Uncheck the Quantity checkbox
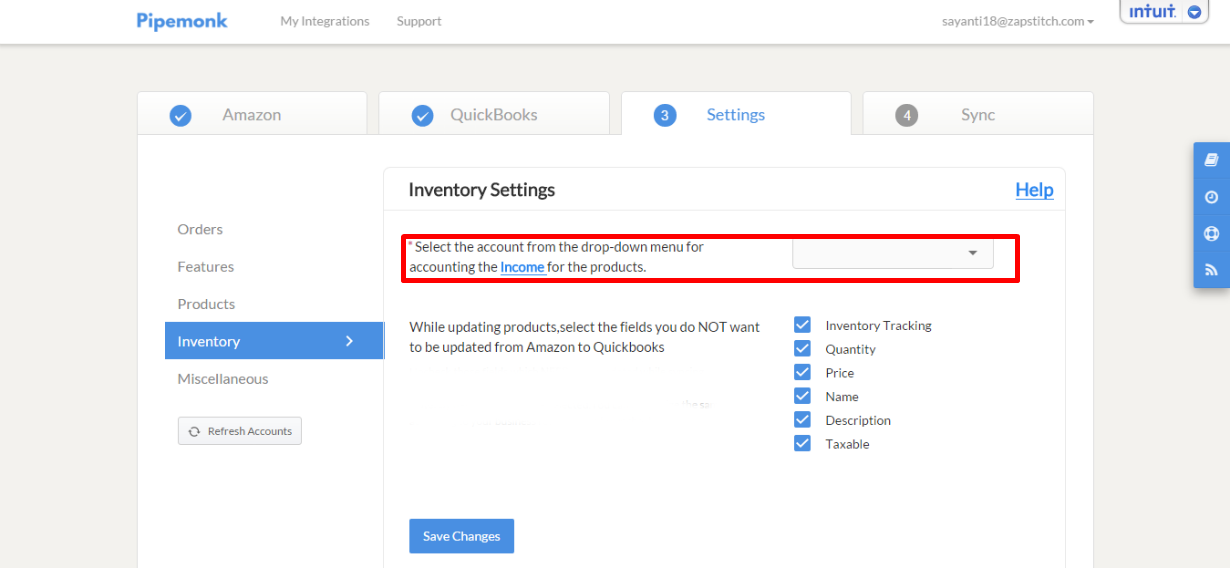 802,348
